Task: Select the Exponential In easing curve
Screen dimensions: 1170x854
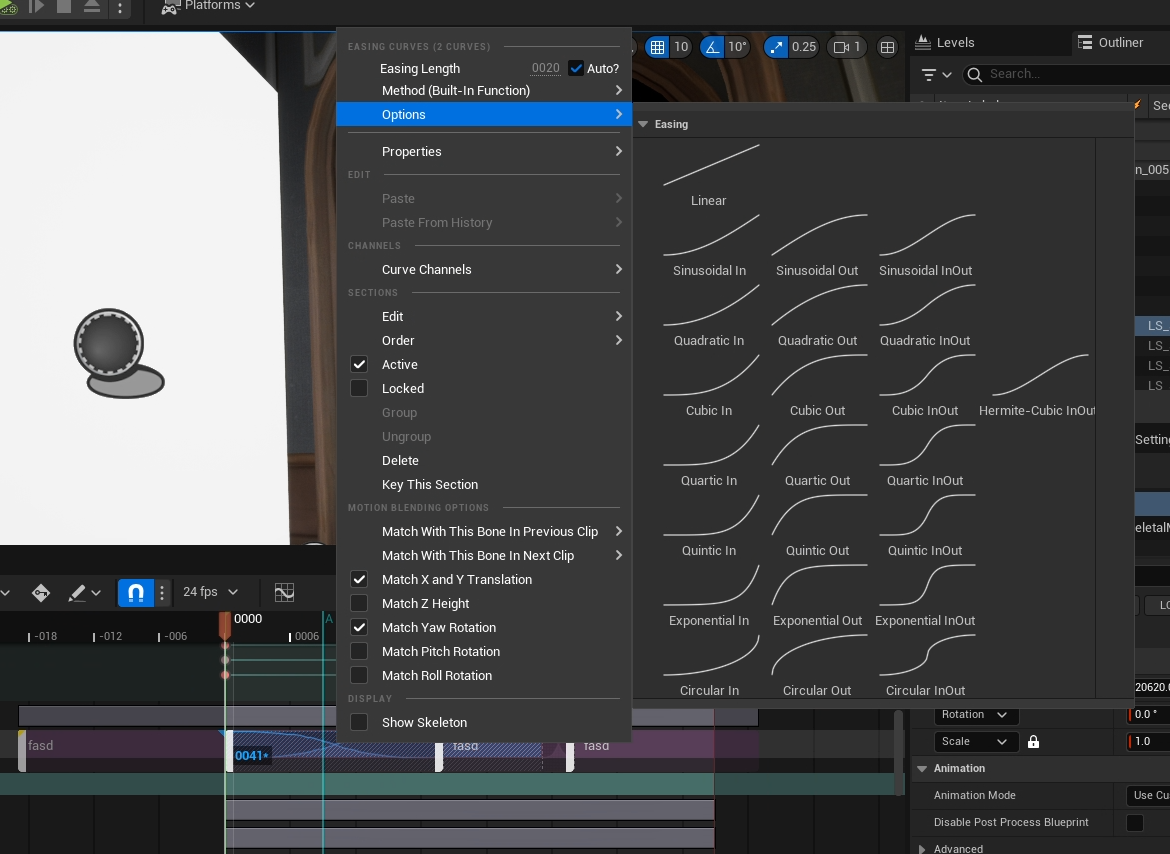Action: (x=709, y=597)
